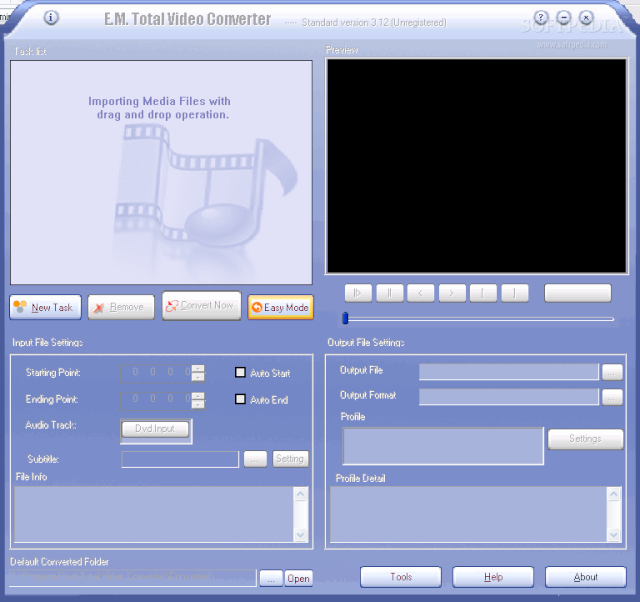Viewport: 640px width, 602px height.
Task: Click the task list drop area
Action: point(161,173)
